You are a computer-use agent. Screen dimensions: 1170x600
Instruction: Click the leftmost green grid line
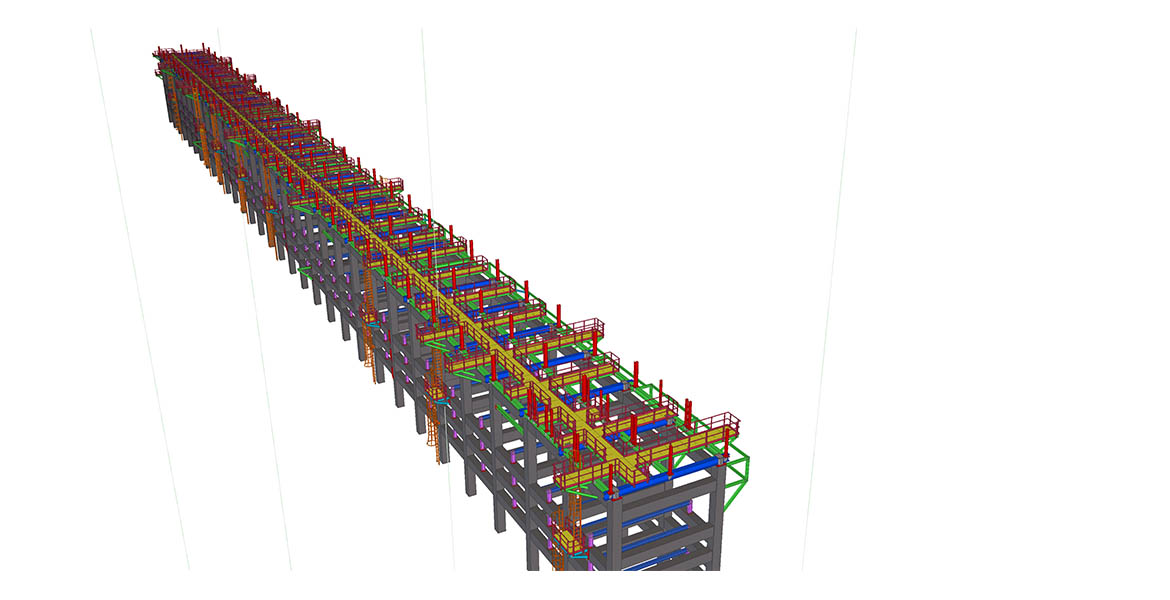click(x=140, y=300)
